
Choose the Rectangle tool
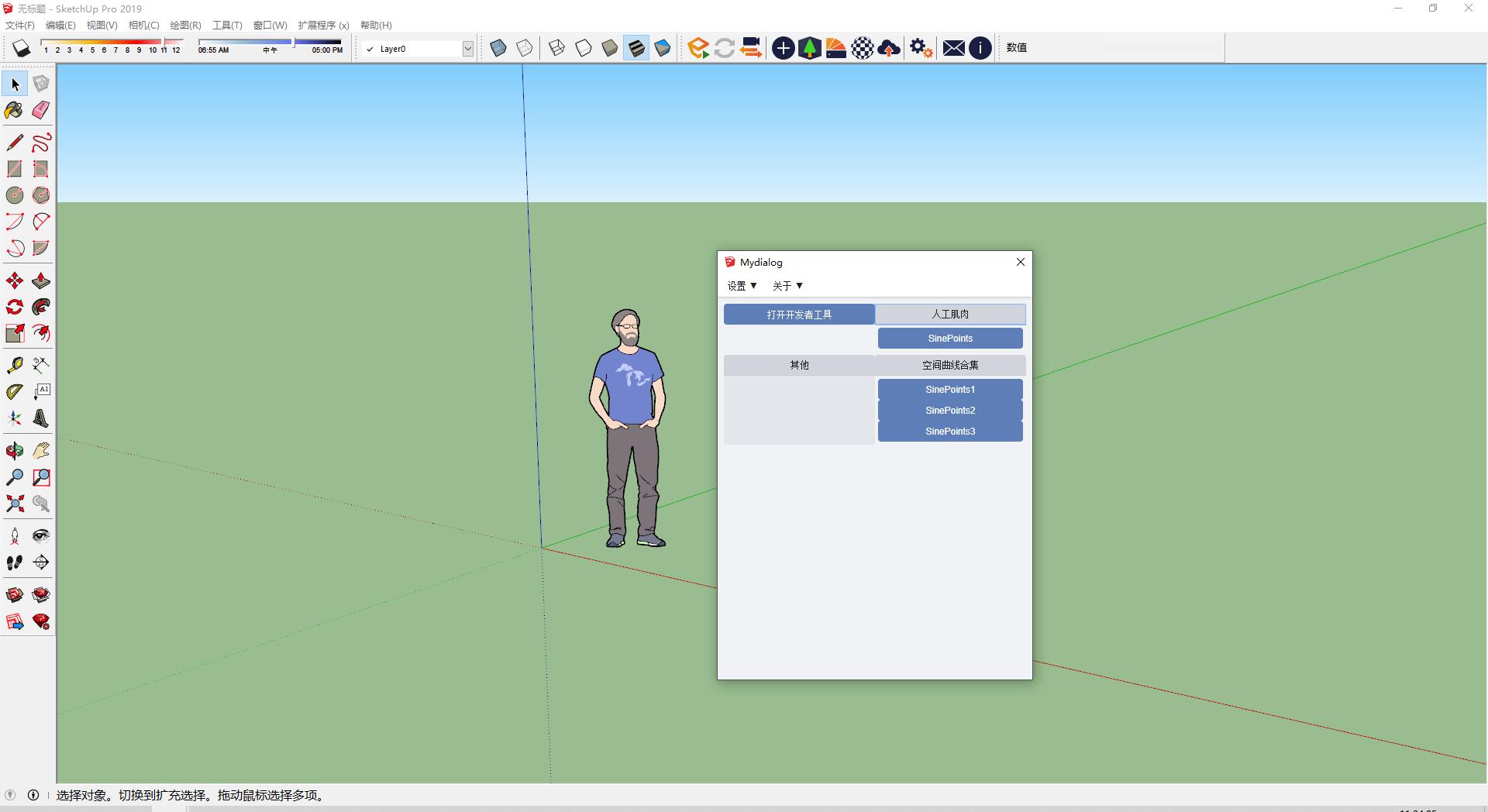click(15, 169)
